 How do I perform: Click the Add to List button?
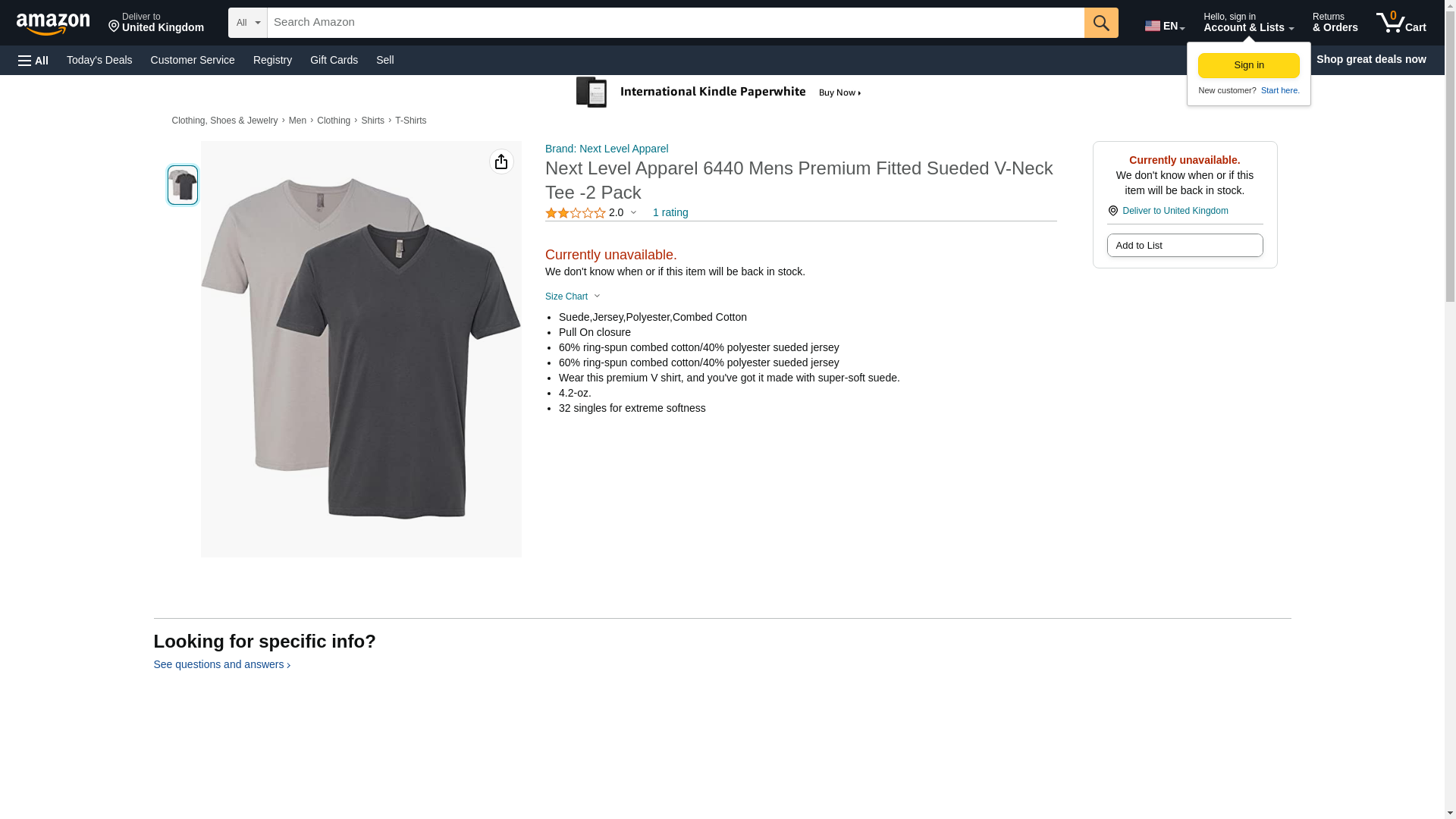point(1185,246)
